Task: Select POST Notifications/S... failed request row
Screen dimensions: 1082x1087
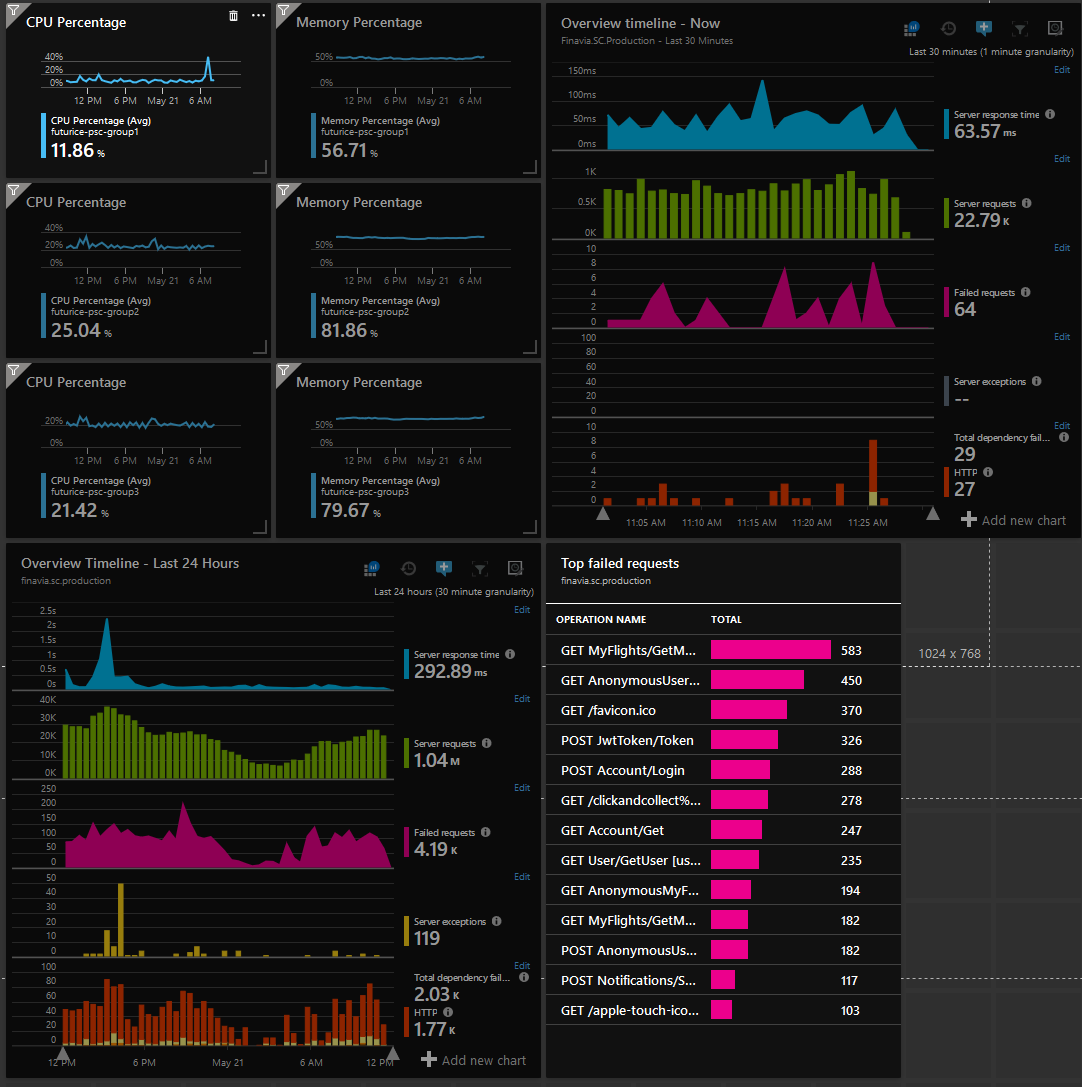Action: click(724, 980)
